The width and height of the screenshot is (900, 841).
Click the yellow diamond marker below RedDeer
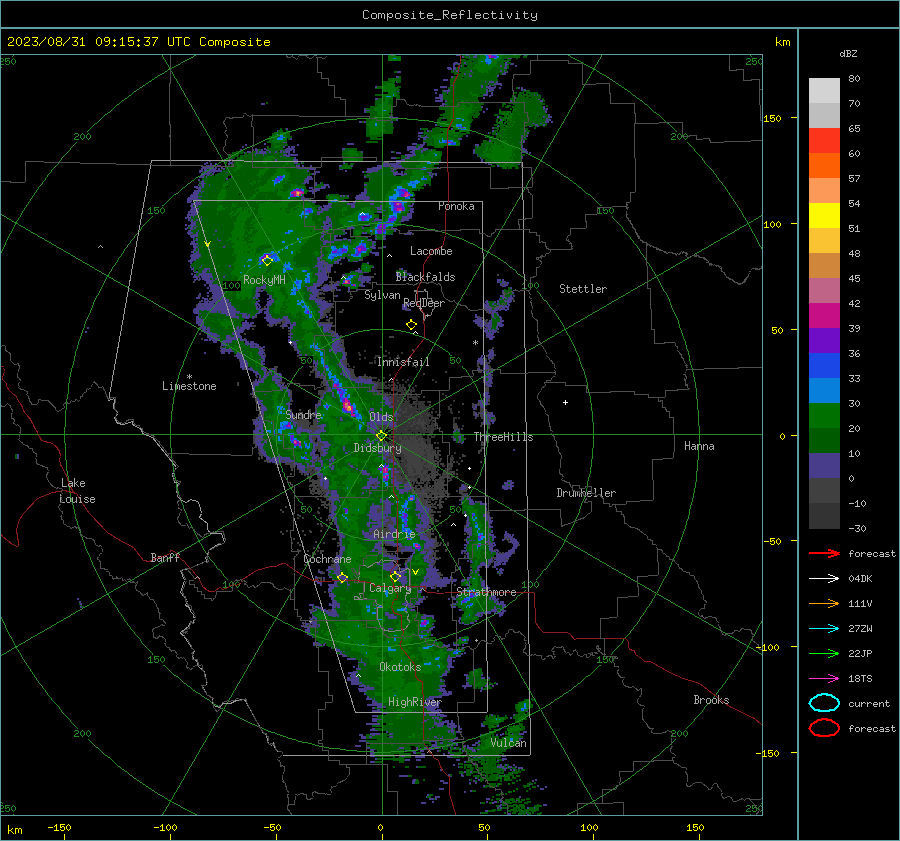click(x=412, y=325)
